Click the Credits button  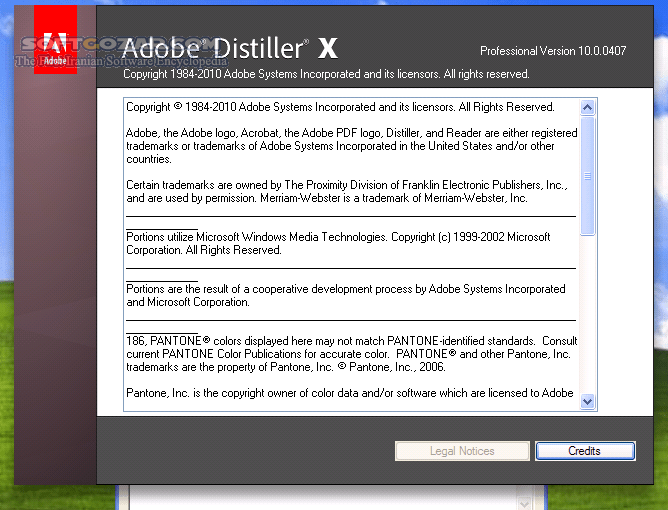pyautogui.click(x=585, y=451)
